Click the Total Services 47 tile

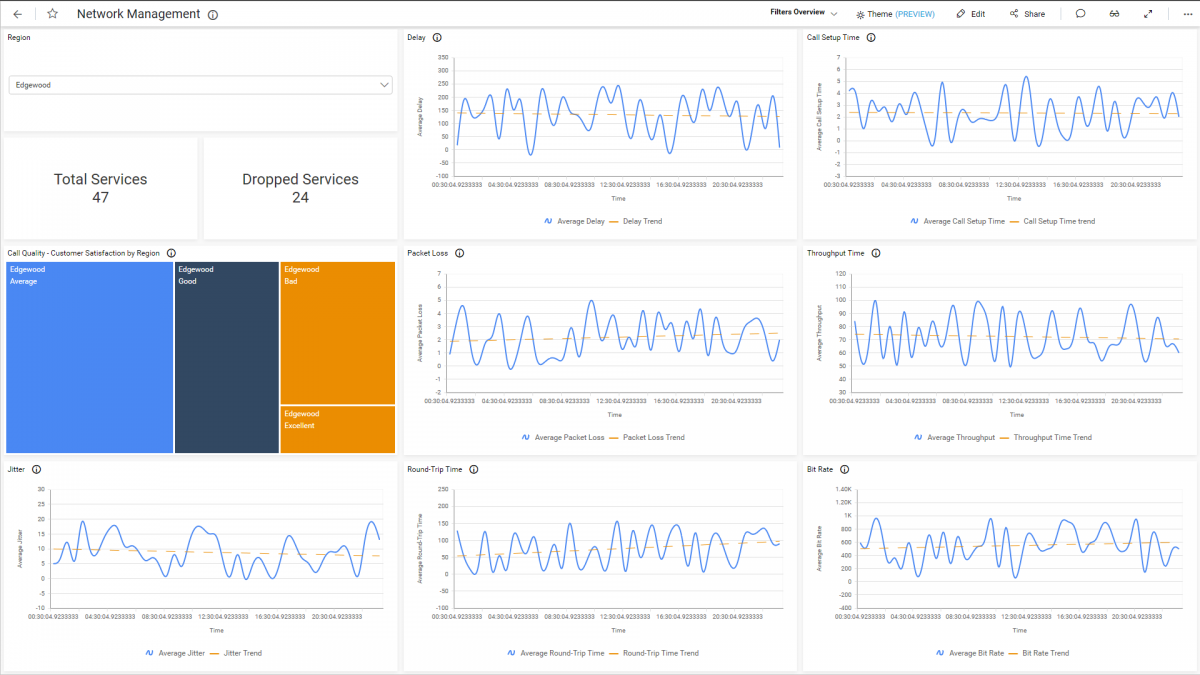pos(100,187)
